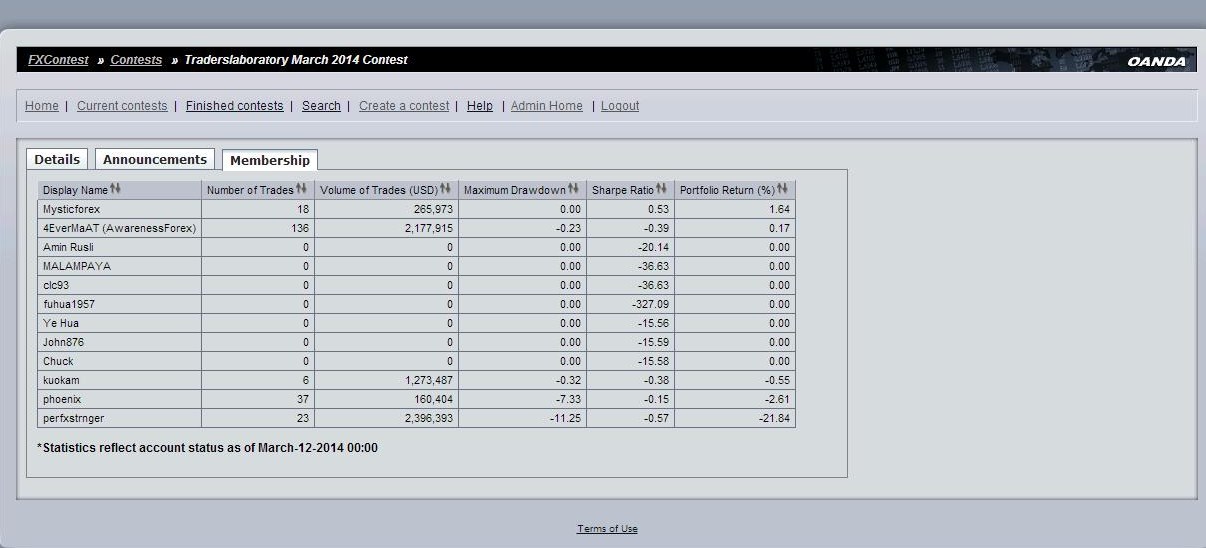This screenshot has height=548, width=1206.
Task: Select the clc93 row name
Action: pos(56,285)
